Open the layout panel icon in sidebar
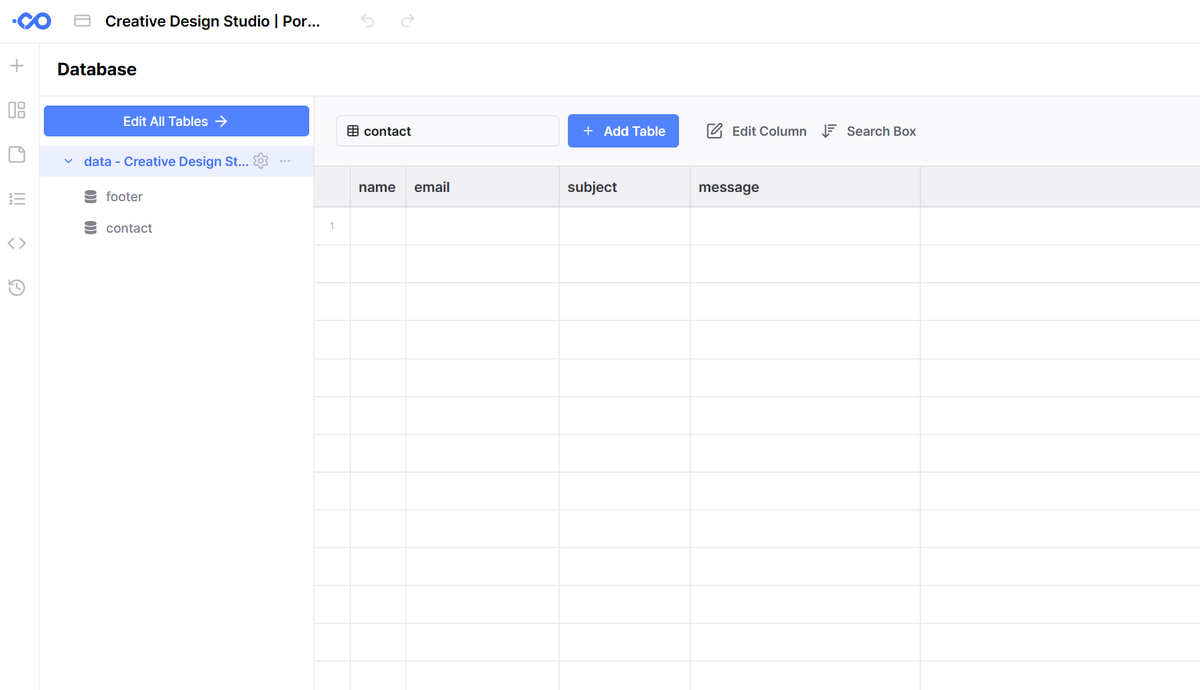 pos(17,110)
